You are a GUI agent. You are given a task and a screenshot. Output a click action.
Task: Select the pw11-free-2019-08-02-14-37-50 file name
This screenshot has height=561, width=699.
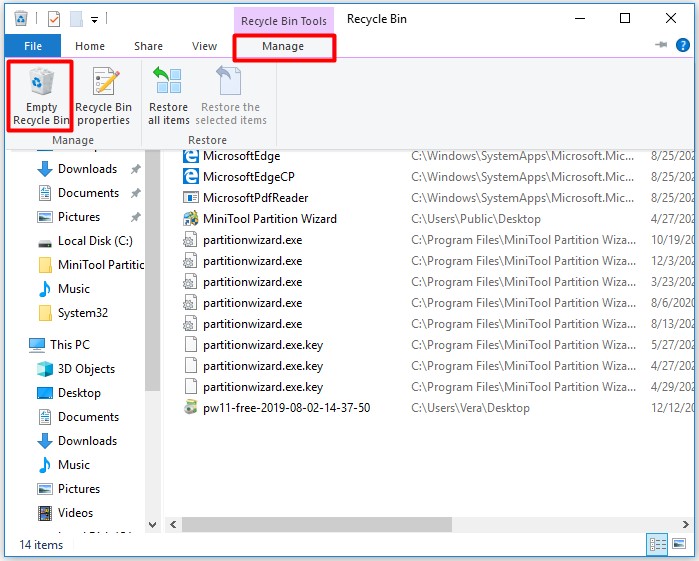(286, 408)
